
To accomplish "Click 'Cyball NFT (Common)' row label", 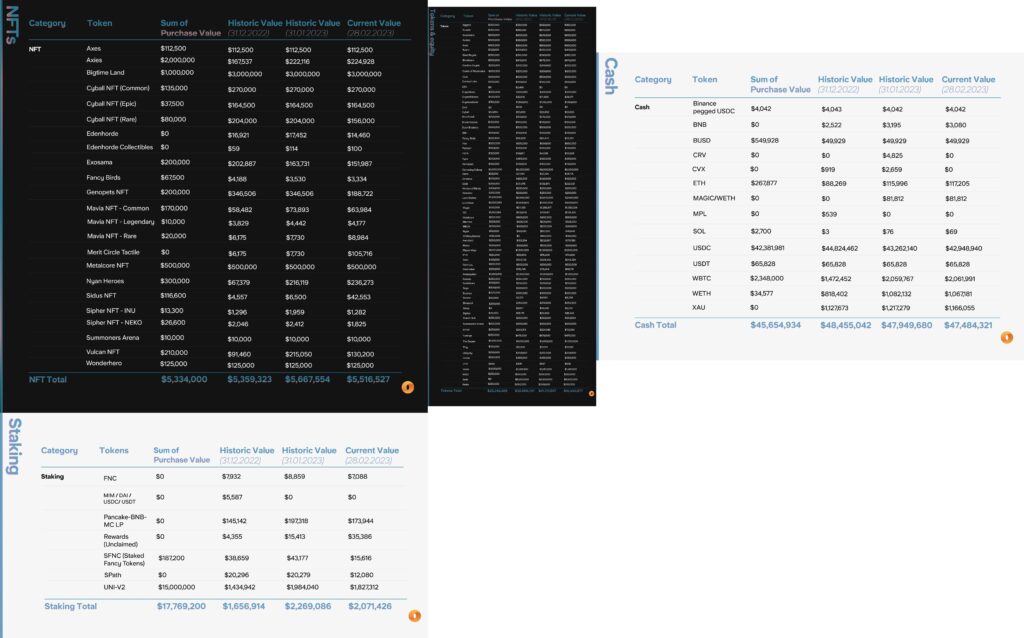I will click(118, 88).
